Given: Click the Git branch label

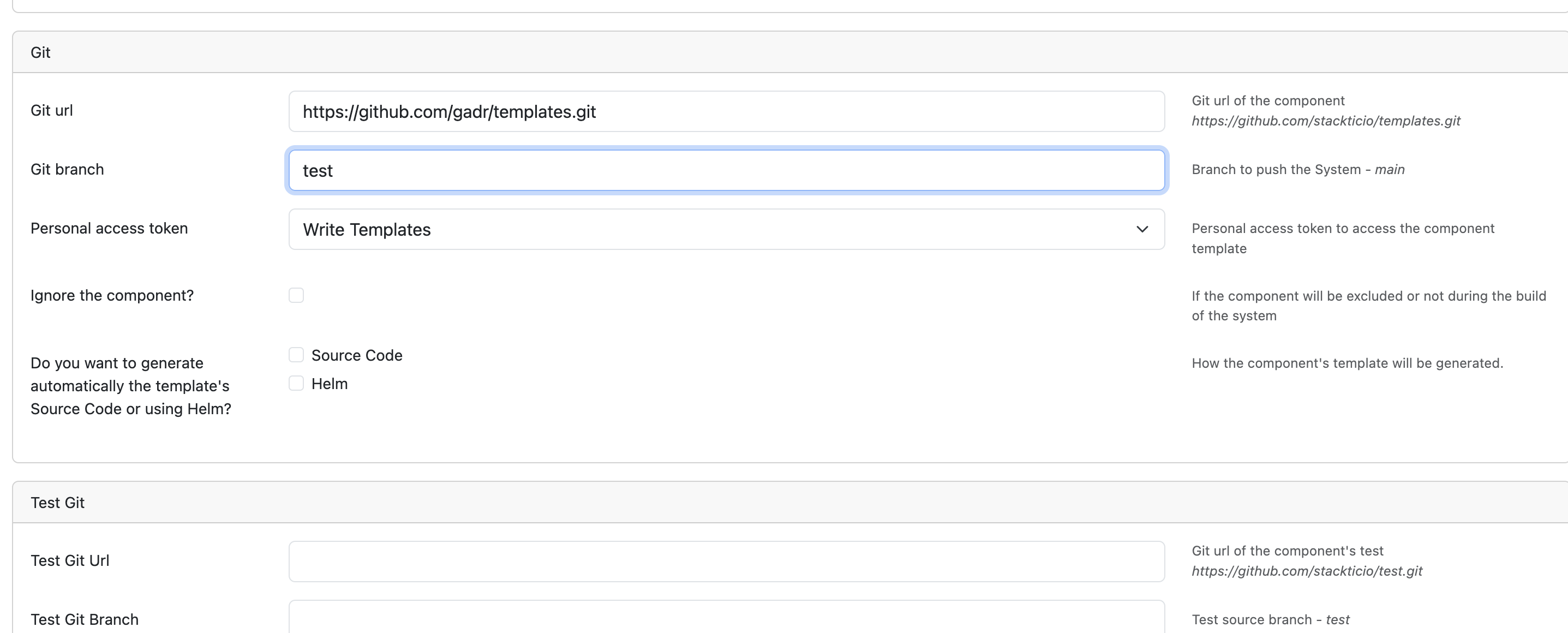Looking at the screenshot, I should [68, 169].
